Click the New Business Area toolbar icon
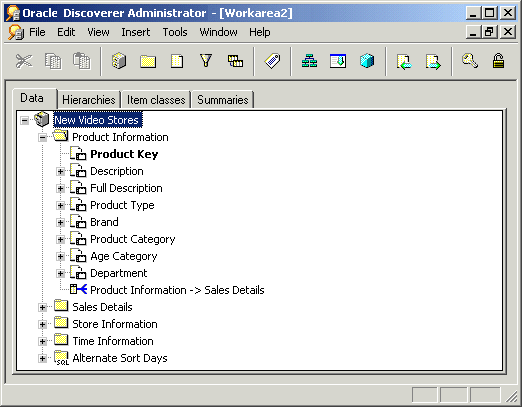Screen dimensions: 522x407 click(119, 61)
